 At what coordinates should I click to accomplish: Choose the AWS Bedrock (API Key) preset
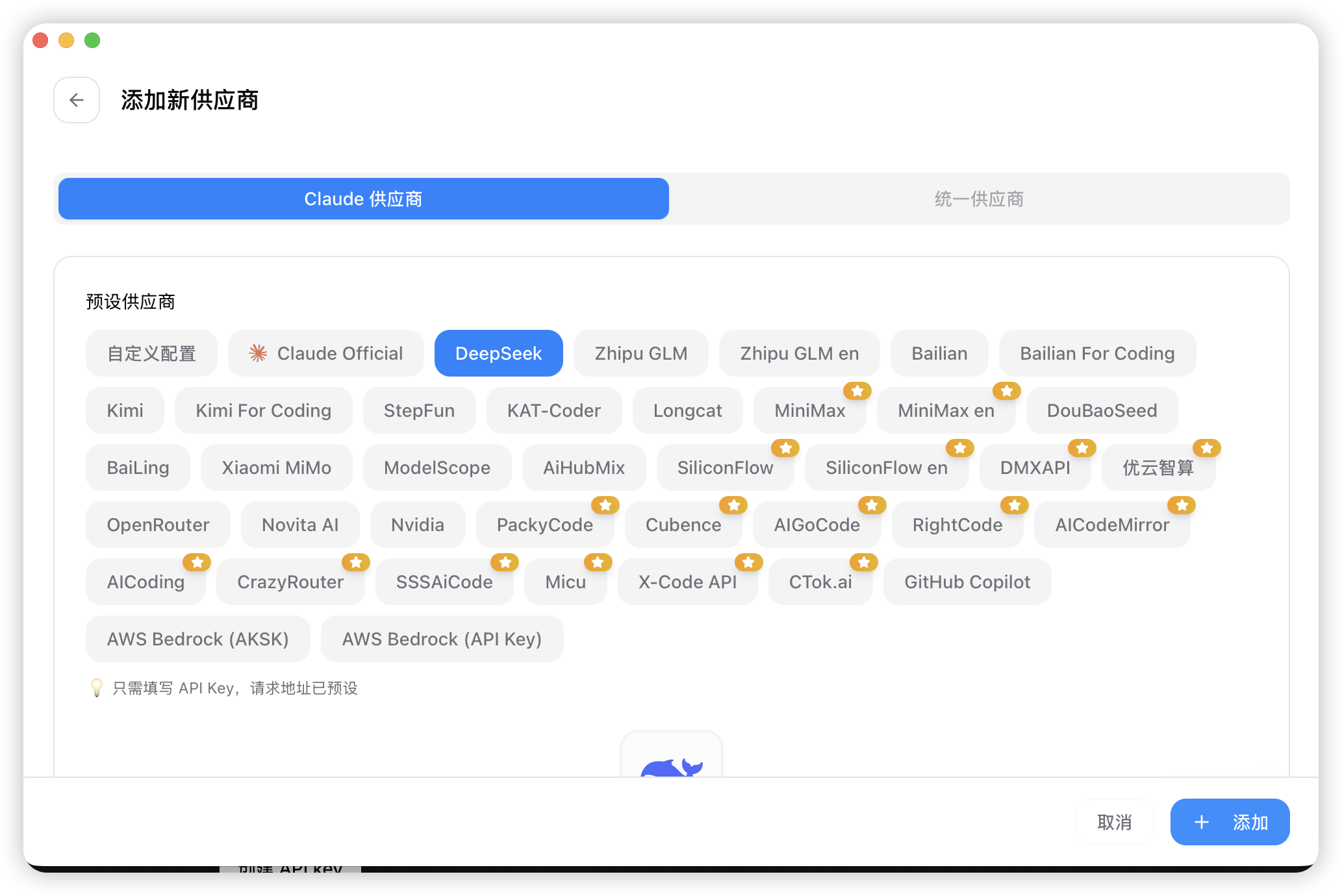click(x=442, y=639)
